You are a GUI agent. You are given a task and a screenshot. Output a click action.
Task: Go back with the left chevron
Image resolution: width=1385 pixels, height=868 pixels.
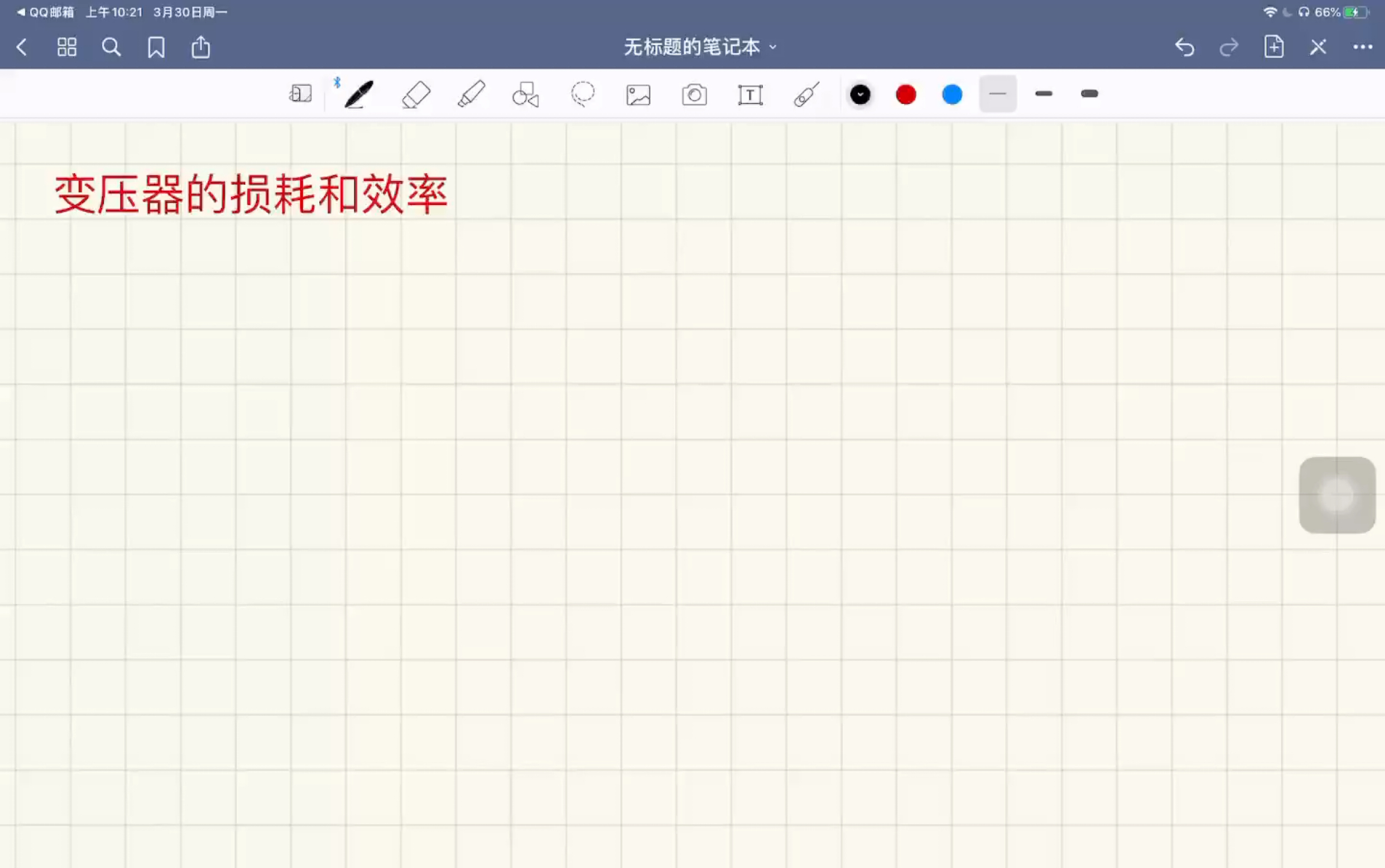click(22, 47)
